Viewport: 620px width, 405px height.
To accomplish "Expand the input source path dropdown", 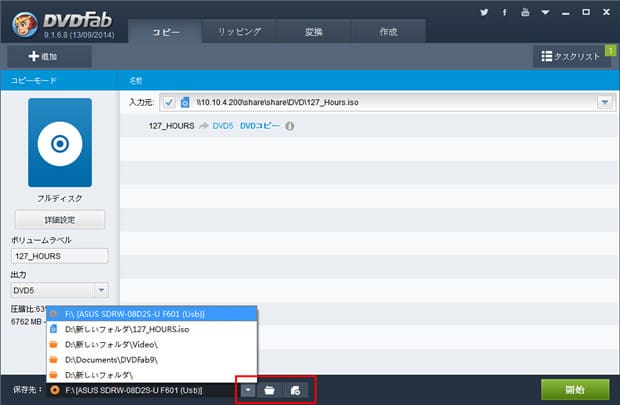I will pos(604,102).
